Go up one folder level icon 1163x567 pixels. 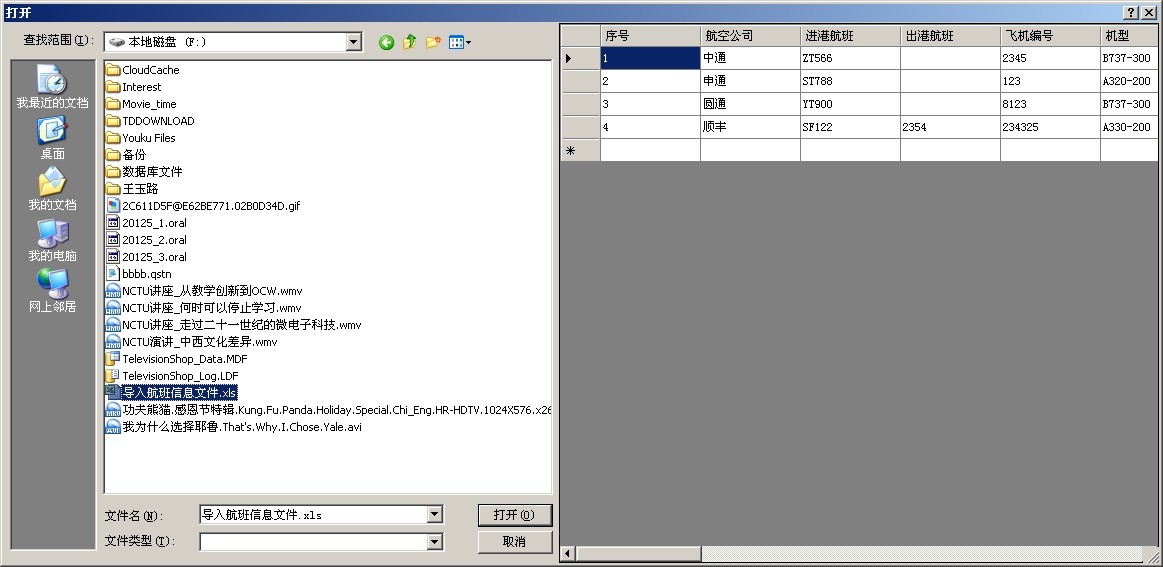coord(409,42)
